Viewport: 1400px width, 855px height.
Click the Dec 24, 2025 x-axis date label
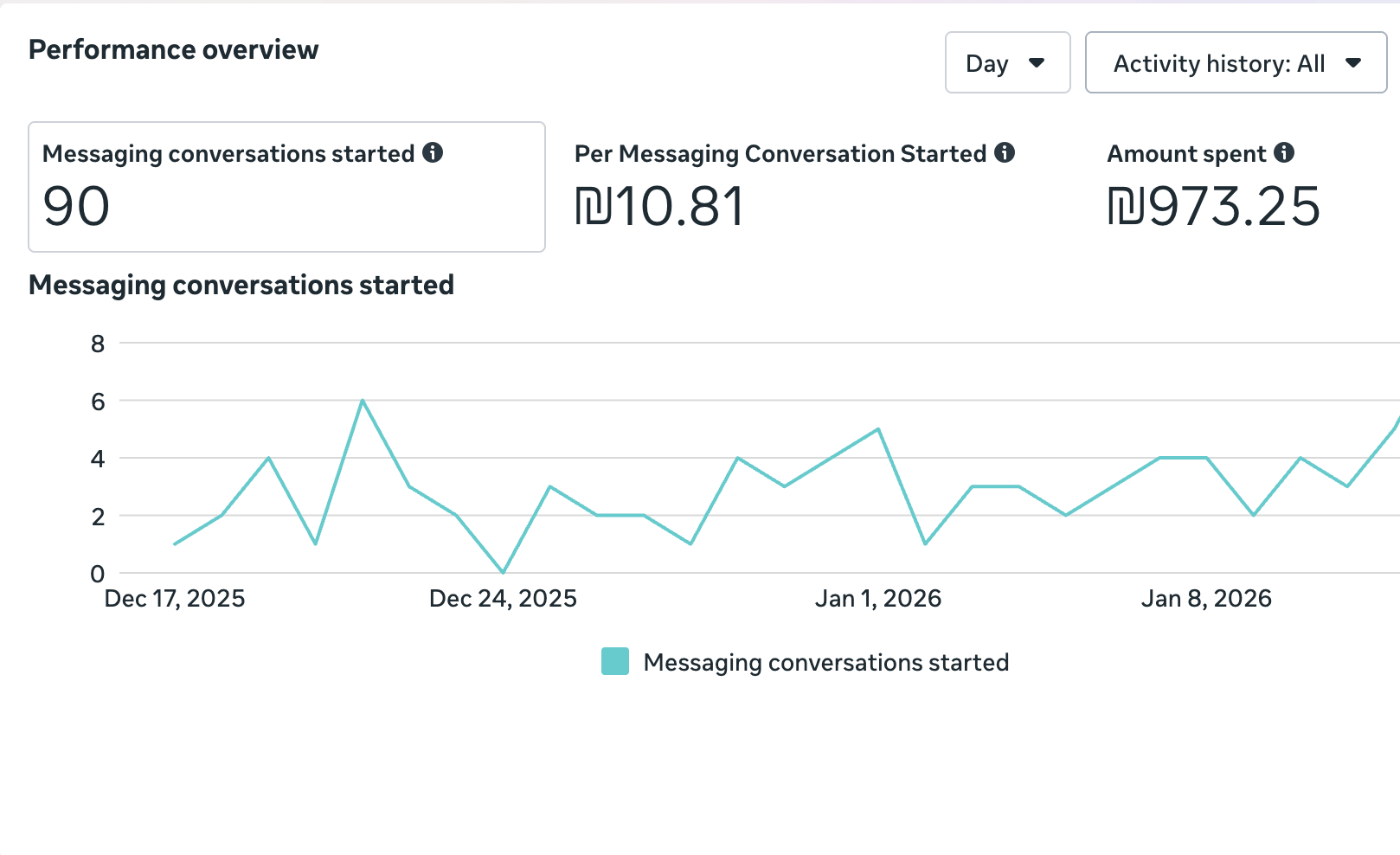pos(503,599)
